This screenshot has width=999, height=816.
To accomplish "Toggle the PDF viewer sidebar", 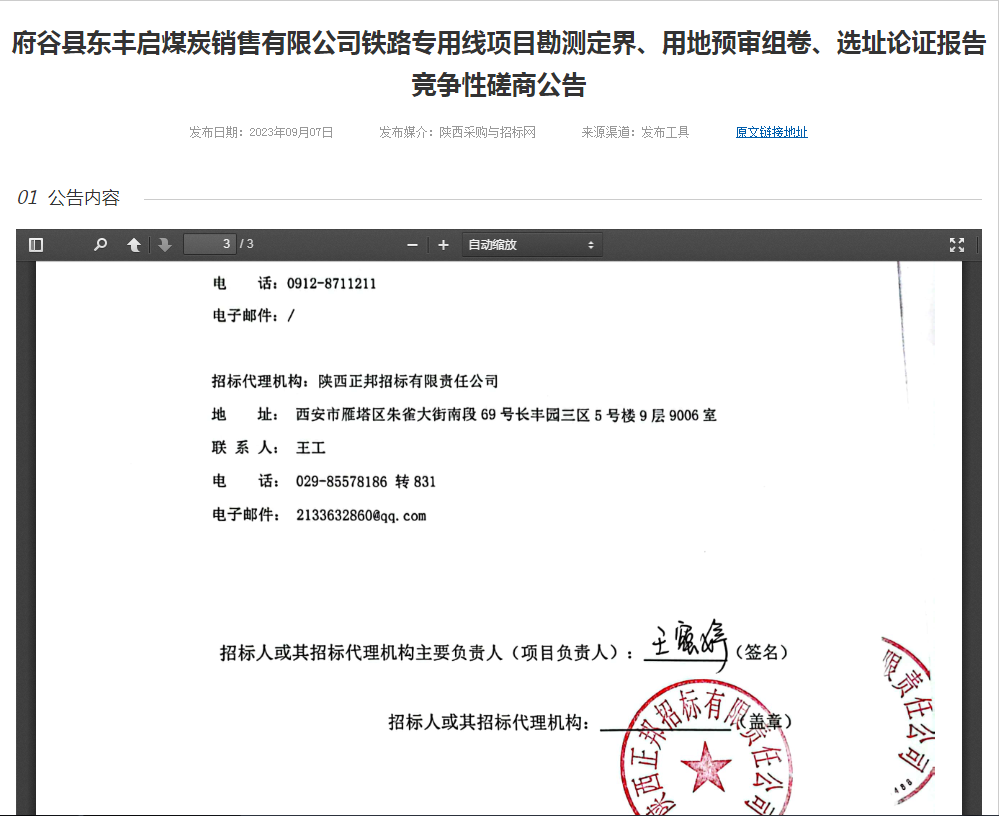I will pyautogui.click(x=36, y=245).
